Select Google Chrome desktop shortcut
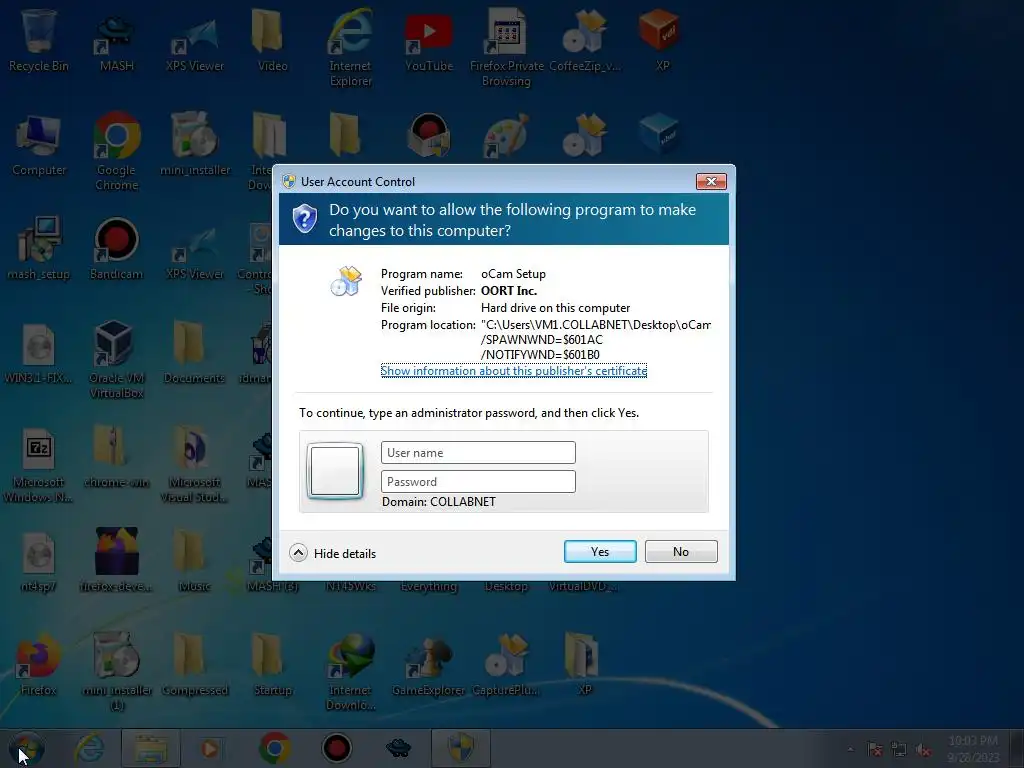The height and width of the screenshot is (768, 1024). (116, 152)
